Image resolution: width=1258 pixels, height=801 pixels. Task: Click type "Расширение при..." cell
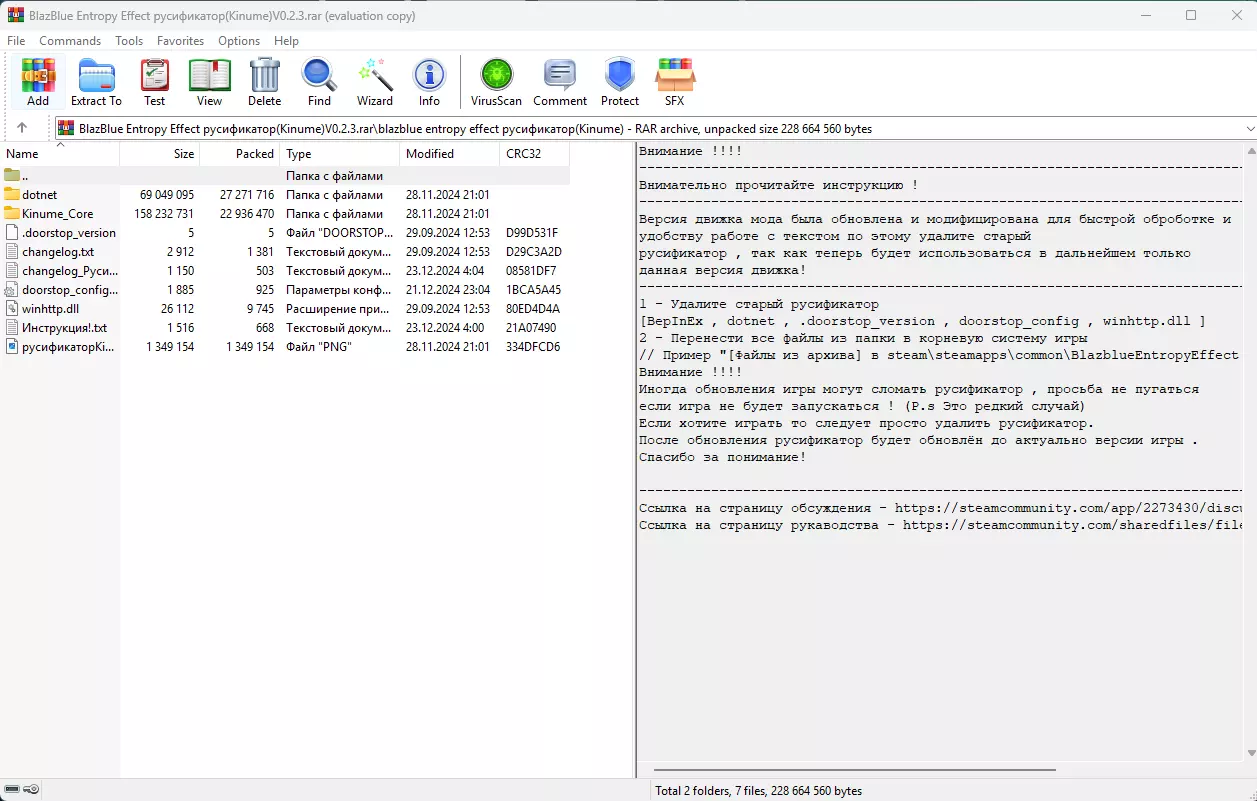point(338,308)
